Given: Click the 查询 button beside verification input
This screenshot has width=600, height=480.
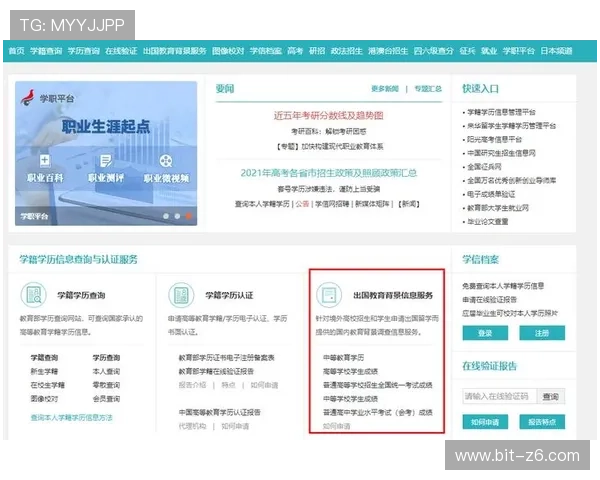Looking at the screenshot, I should point(551,396).
